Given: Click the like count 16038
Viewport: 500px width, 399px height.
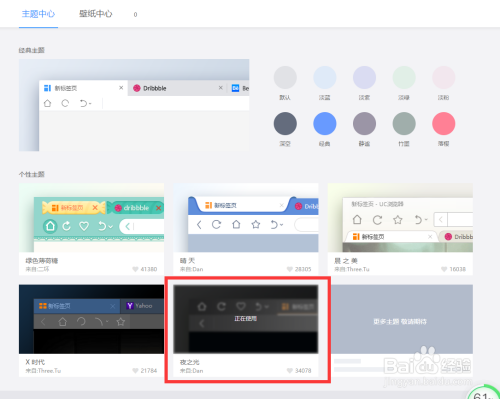Looking at the screenshot, I should pyautogui.click(x=457, y=269).
